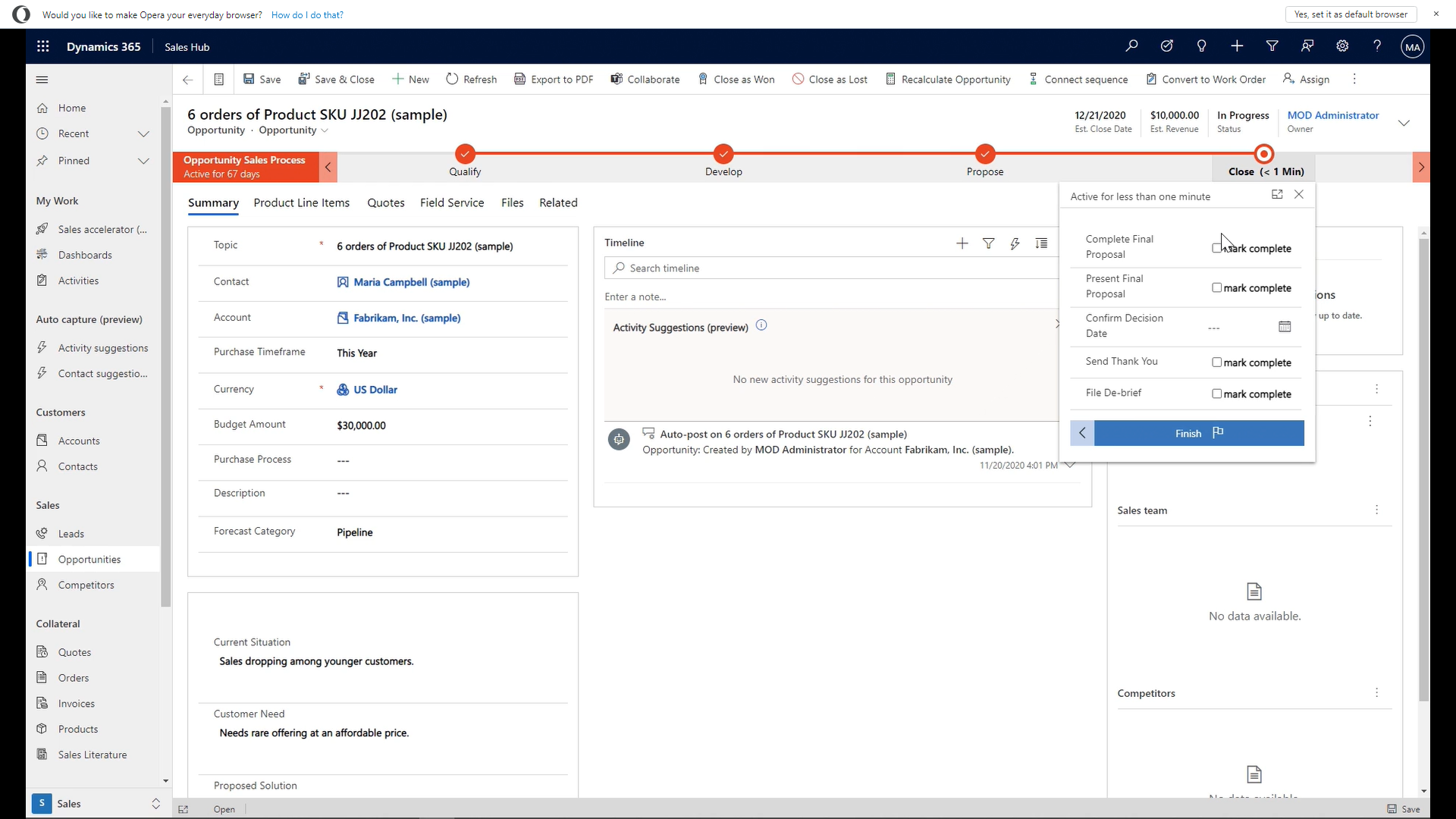
Task: Select the Propose stage marker
Action: pyautogui.click(x=984, y=154)
